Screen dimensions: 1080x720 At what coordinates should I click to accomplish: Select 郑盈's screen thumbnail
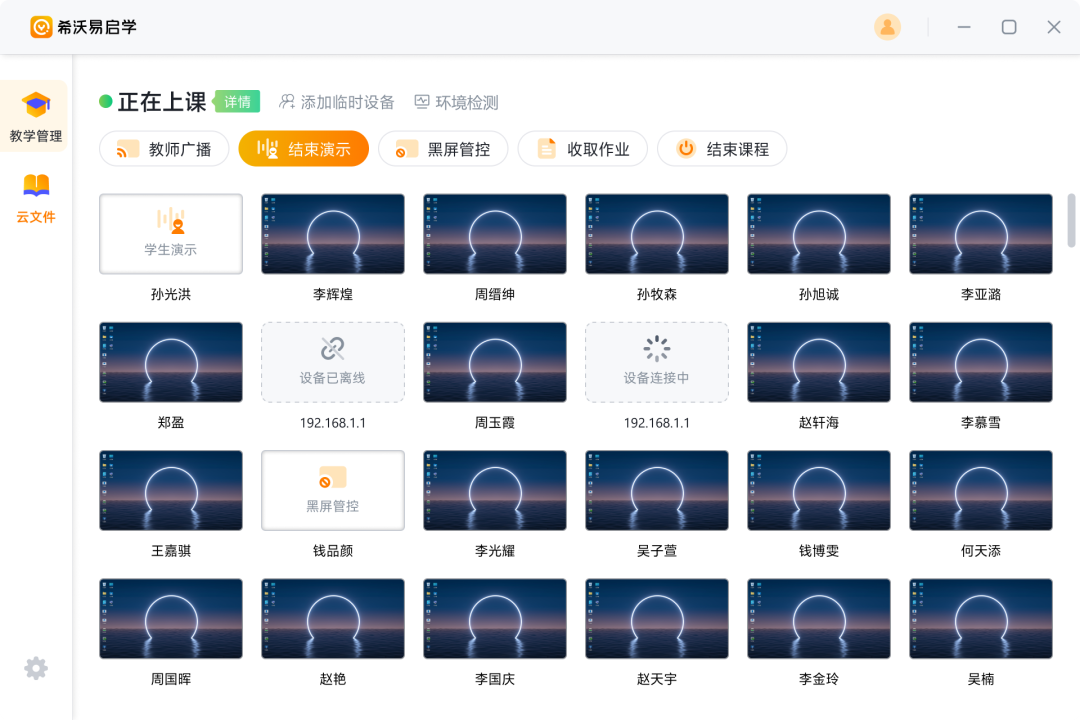click(x=171, y=362)
